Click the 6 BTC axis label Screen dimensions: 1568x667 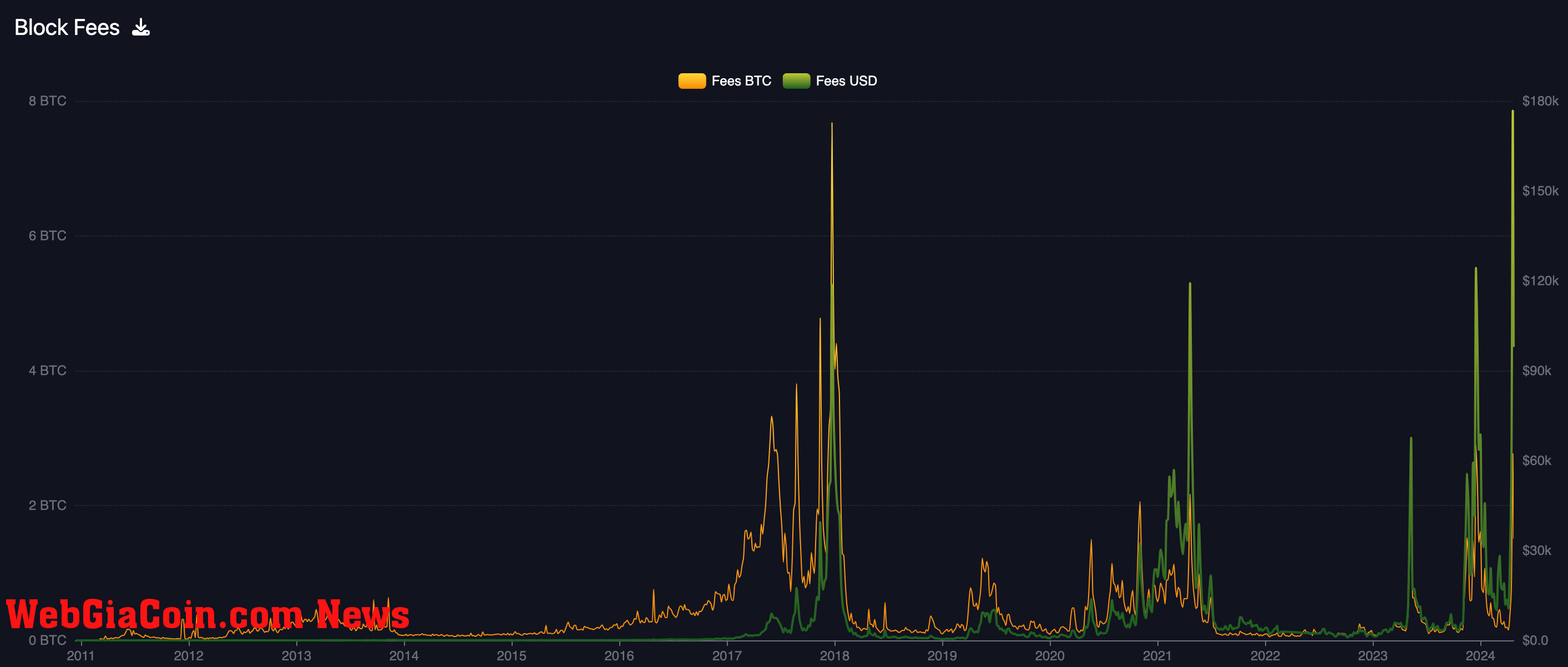click(48, 235)
